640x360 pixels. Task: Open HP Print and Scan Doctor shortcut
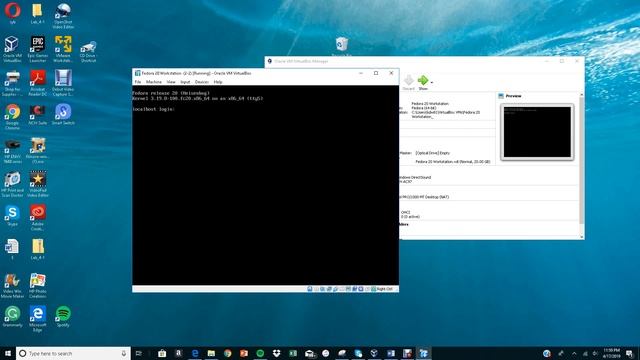coord(12,184)
